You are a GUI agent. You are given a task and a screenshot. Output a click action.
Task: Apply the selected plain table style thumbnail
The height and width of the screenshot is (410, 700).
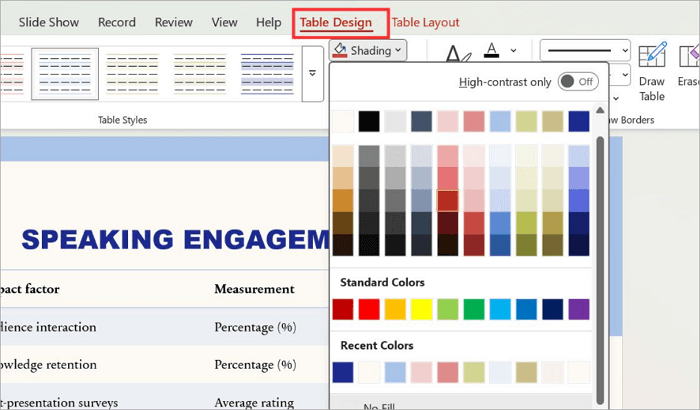click(65, 74)
